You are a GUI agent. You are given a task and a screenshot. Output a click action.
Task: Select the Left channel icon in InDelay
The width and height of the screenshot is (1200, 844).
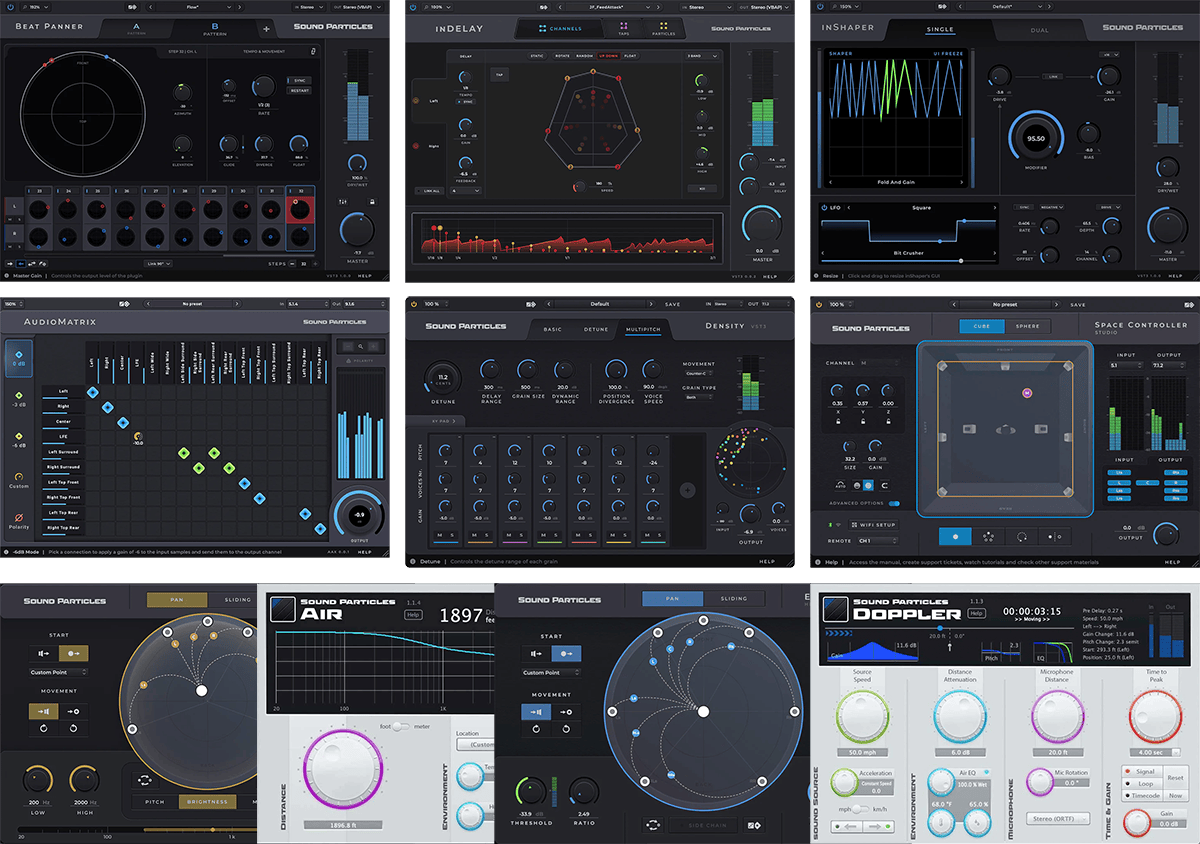click(418, 100)
